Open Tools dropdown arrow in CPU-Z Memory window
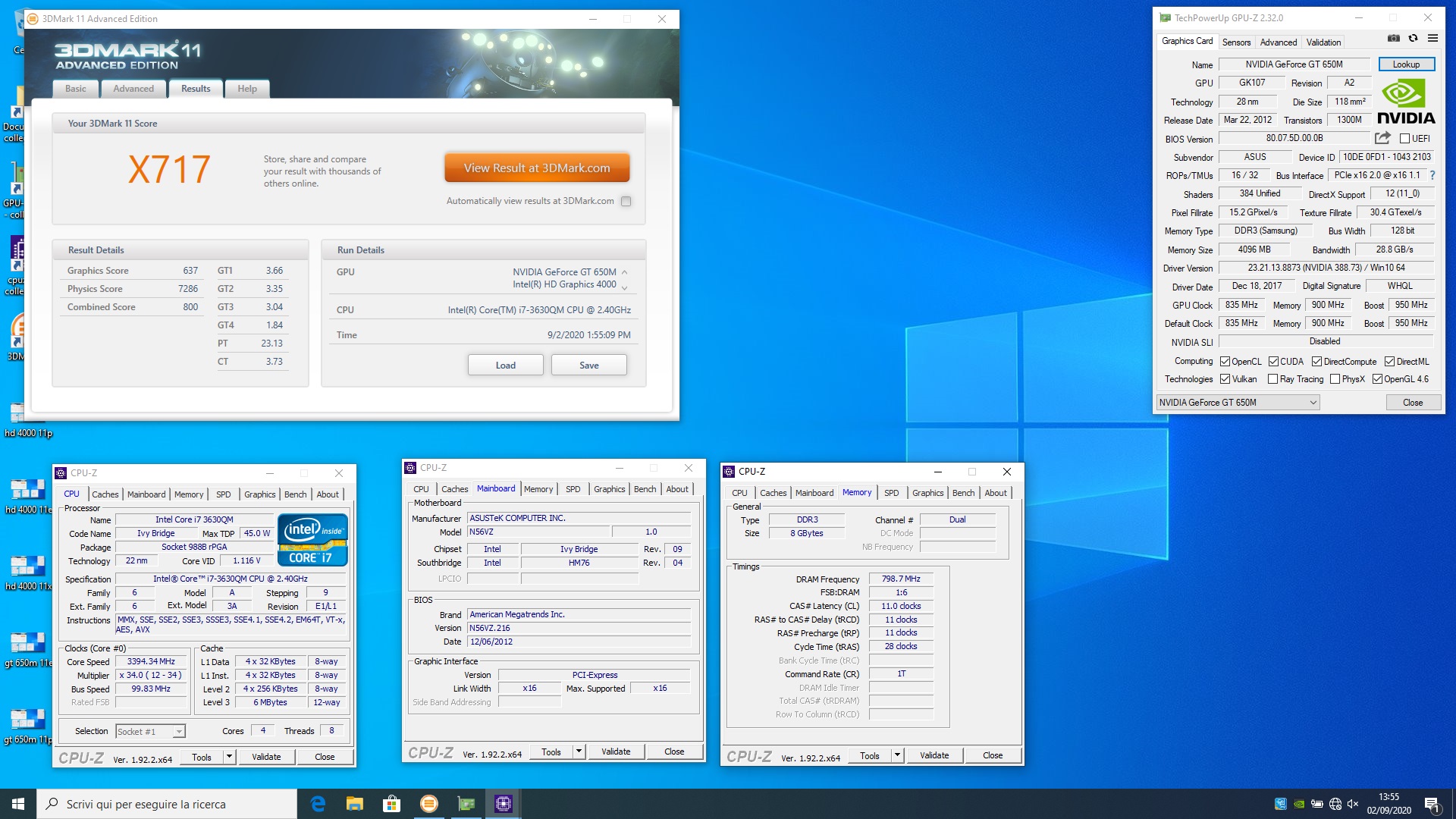This screenshot has height=819, width=1456. [897, 755]
